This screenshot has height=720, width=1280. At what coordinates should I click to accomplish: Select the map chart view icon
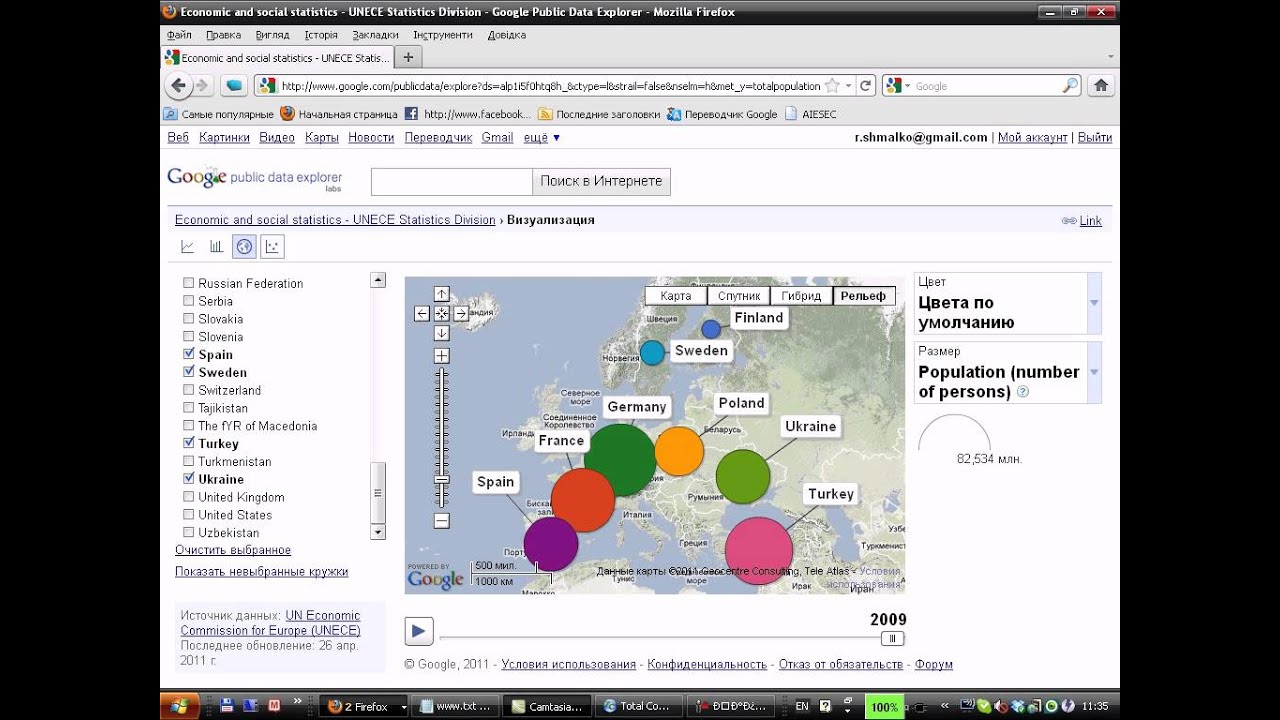[x=244, y=246]
